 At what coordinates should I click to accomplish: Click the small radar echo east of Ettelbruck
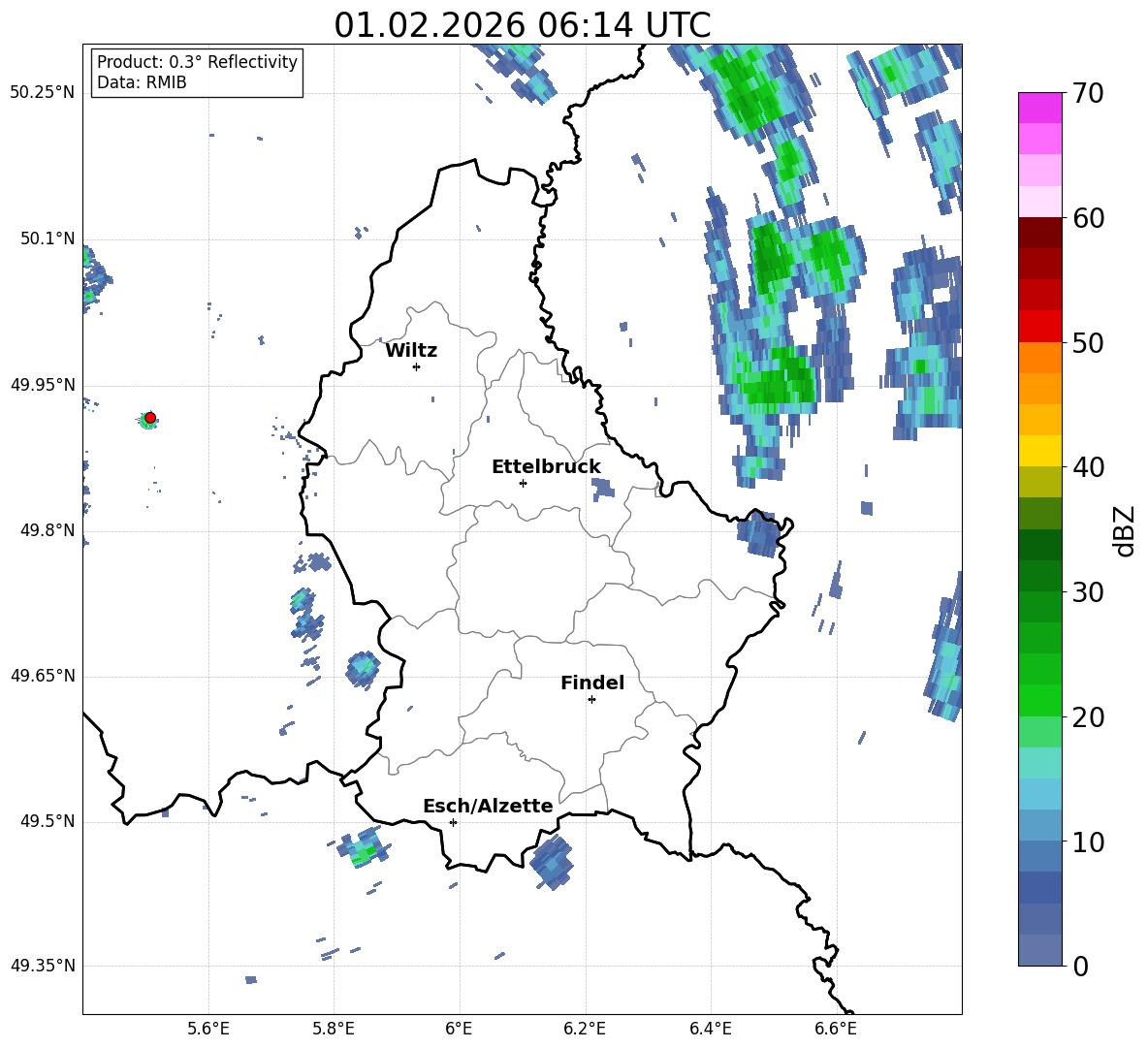pos(602,489)
